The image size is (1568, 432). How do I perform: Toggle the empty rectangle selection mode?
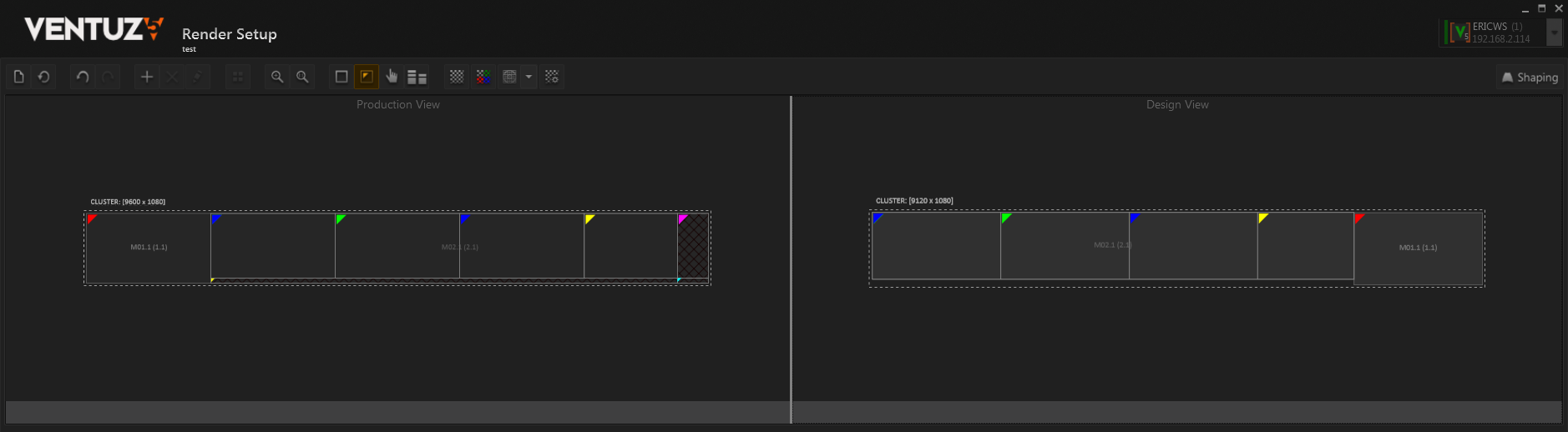tap(341, 77)
